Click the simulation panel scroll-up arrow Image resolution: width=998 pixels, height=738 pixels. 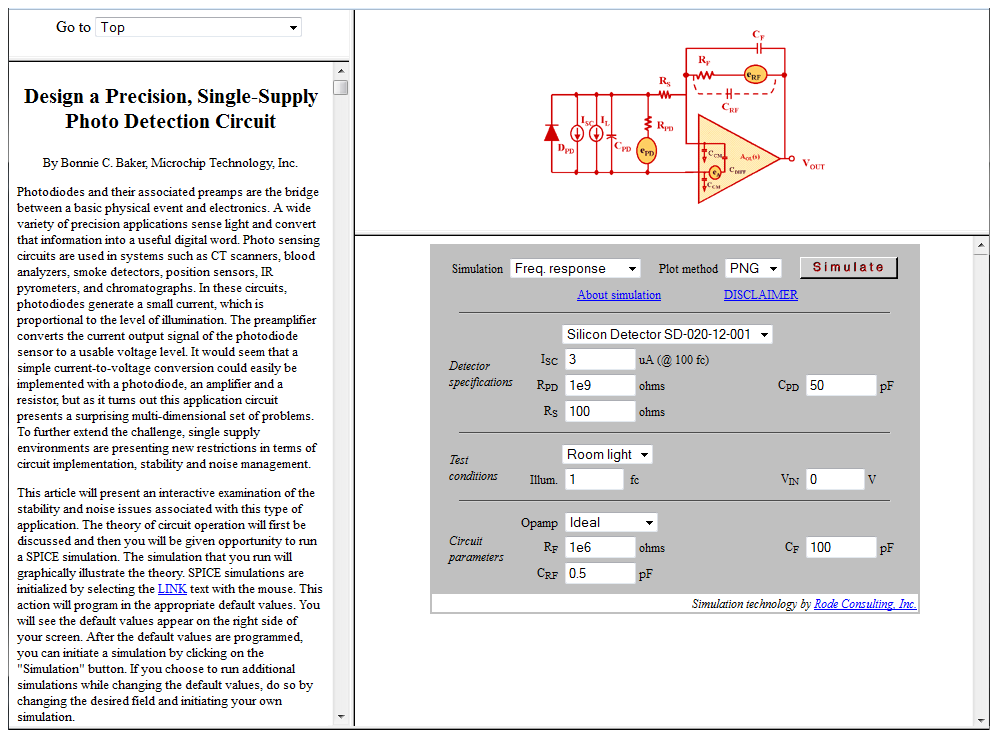click(981, 244)
